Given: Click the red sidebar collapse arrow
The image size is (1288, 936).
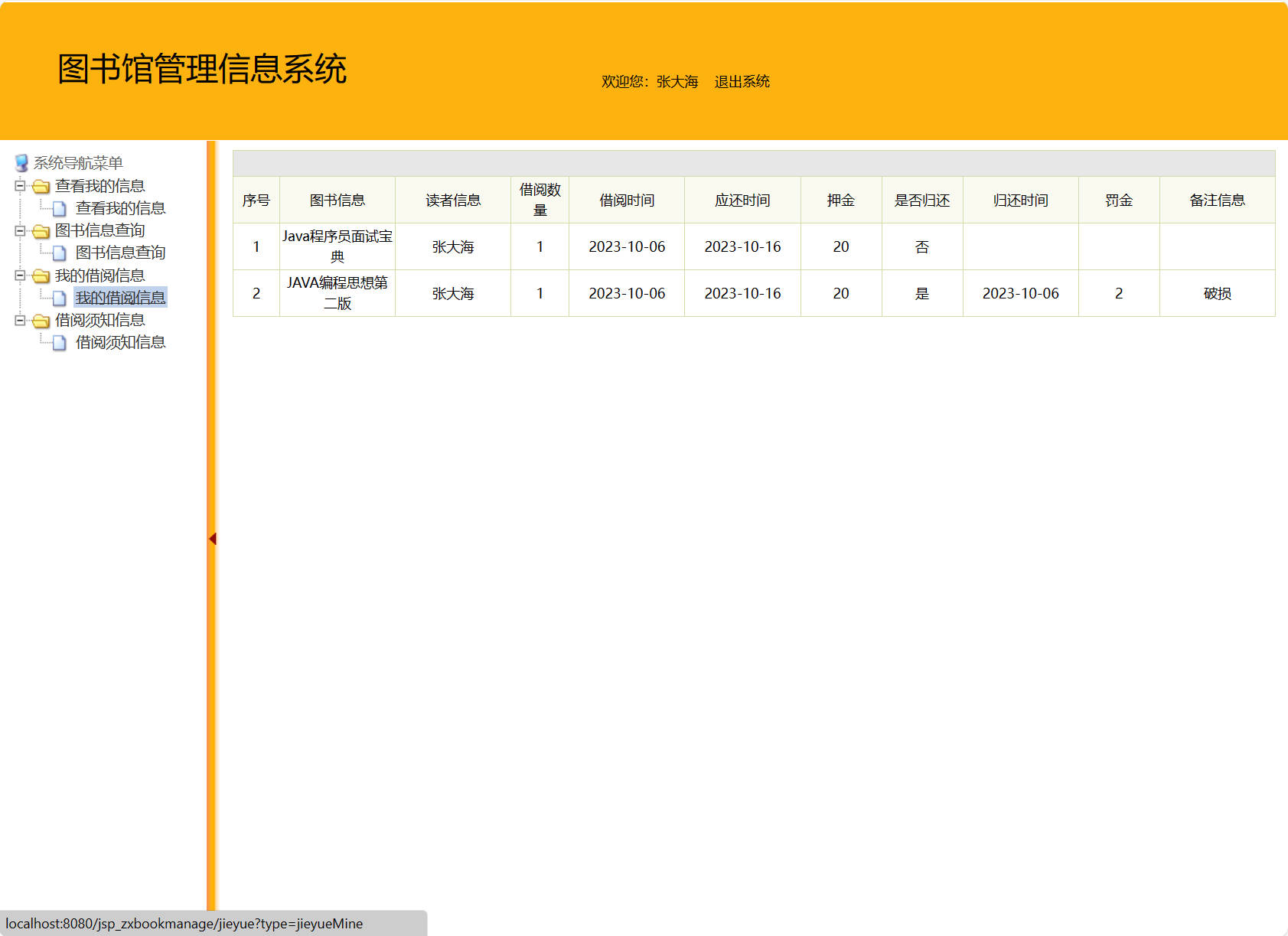Looking at the screenshot, I should 212,538.
